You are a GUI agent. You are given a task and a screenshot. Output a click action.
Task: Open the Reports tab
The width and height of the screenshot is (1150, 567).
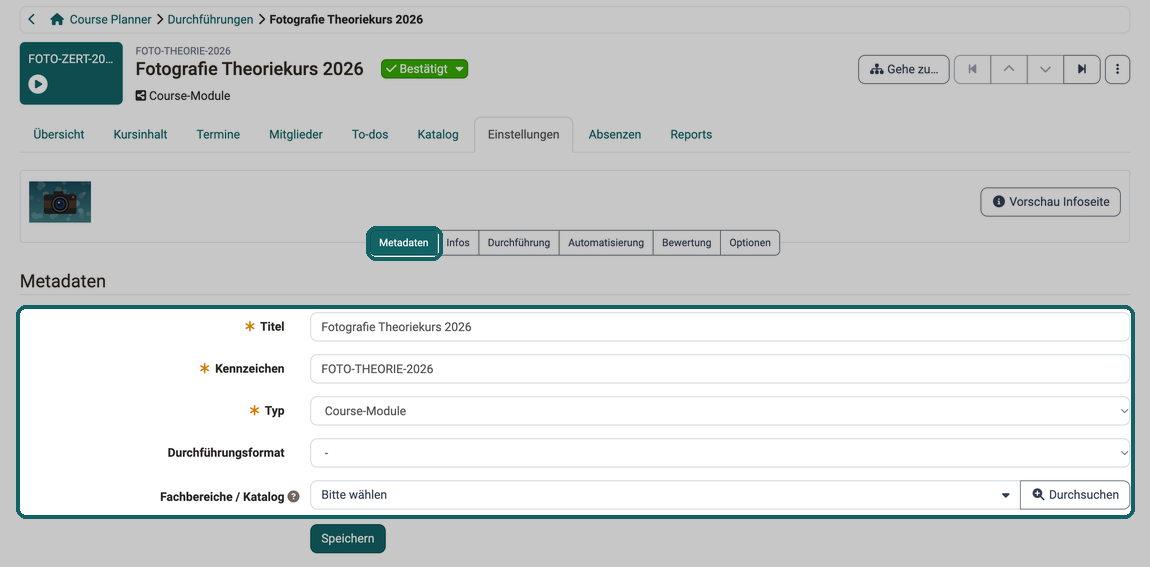point(691,135)
